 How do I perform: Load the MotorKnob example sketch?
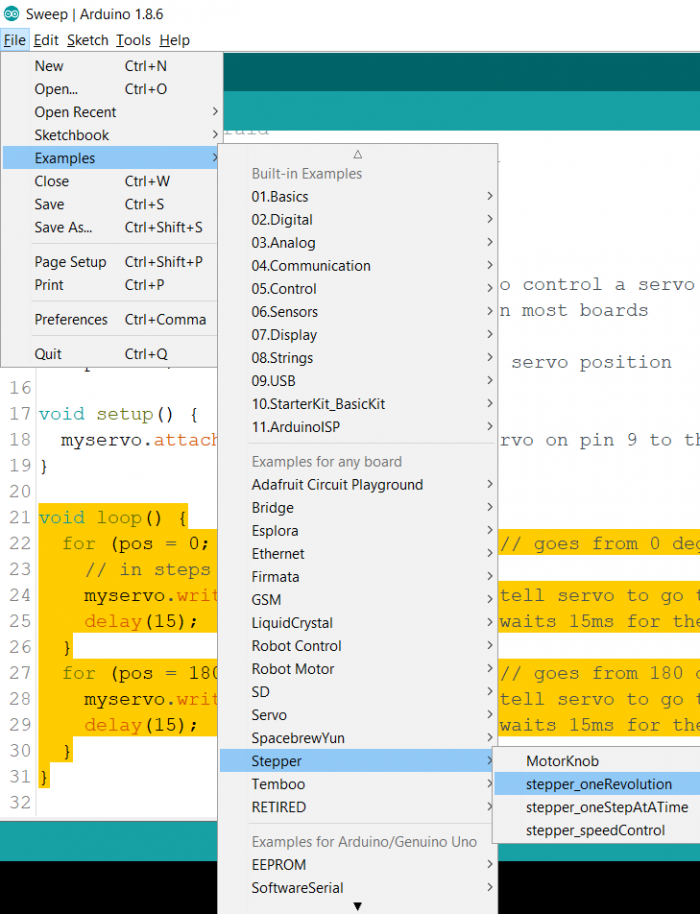(x=597, y=761)
